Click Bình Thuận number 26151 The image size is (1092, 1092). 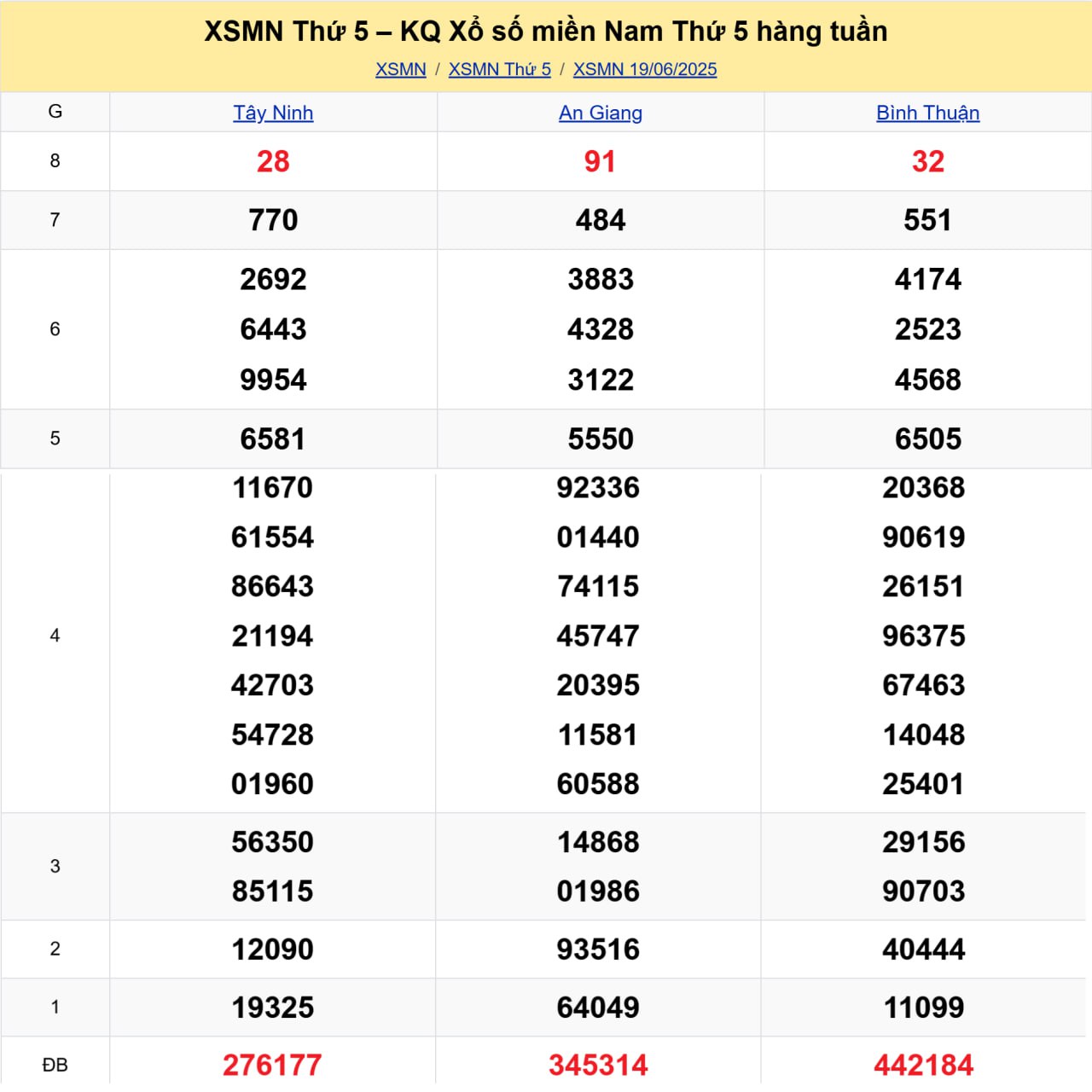coord(923,587)
